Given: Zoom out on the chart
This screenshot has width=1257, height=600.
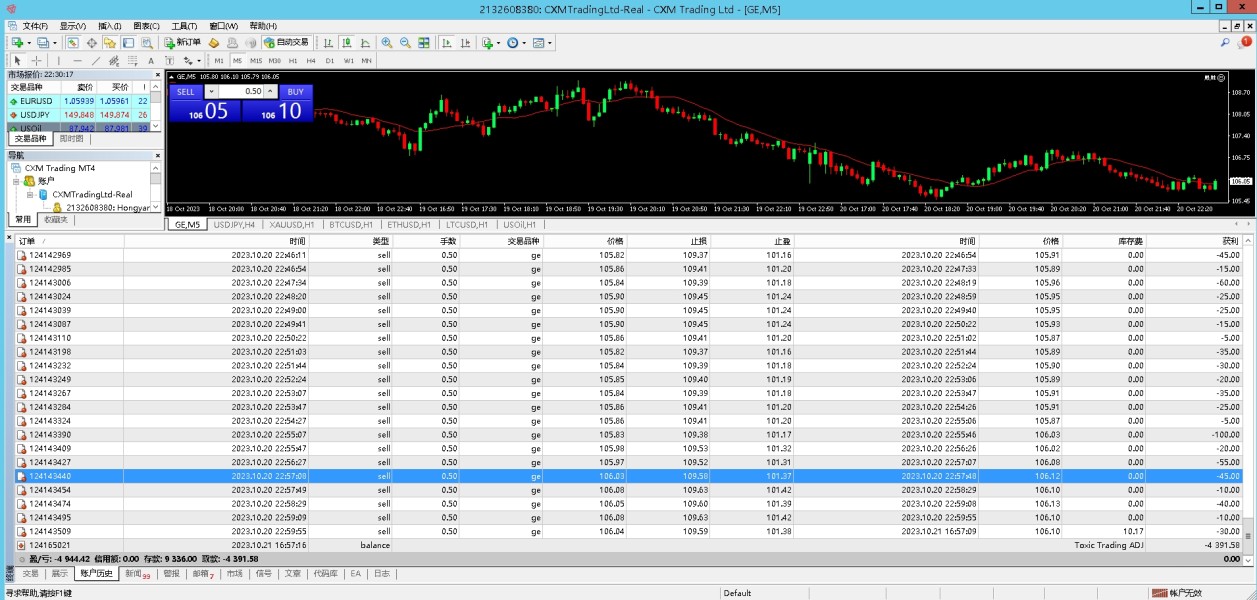Looking at the screenshot, I should click(405, 43).
